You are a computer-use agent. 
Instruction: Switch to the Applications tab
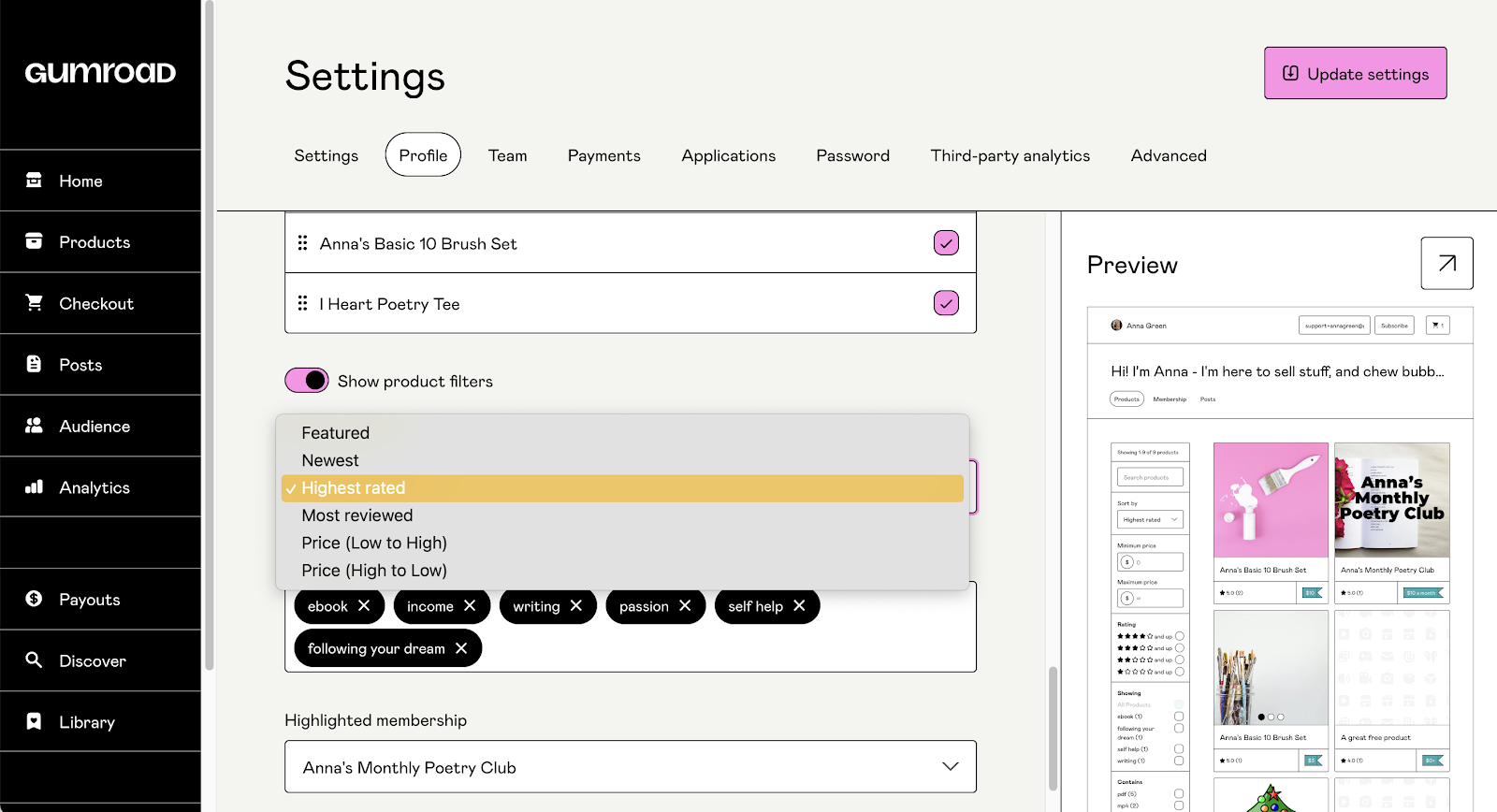729,155
